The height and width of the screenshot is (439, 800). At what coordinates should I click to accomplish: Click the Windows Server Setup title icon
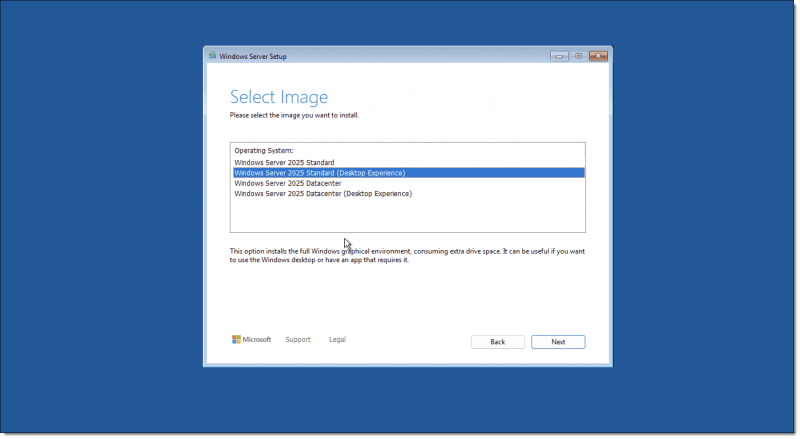pos(213,56)
